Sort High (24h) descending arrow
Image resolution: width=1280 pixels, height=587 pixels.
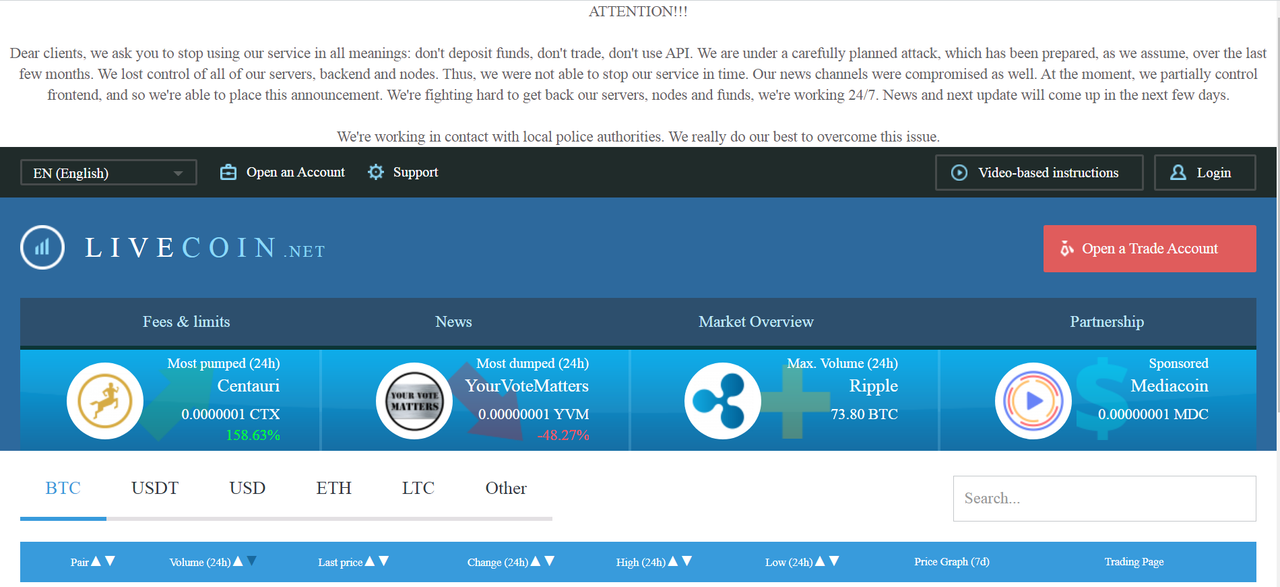click(687, 562)
